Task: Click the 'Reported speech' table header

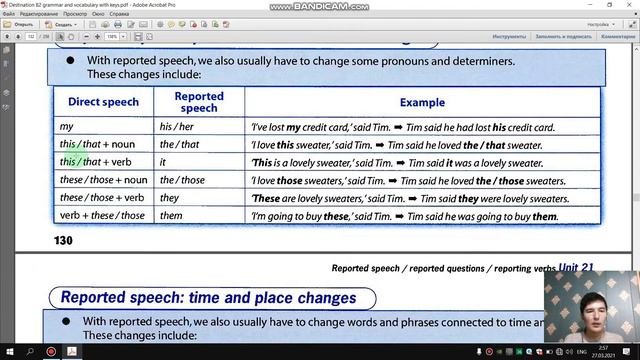Action: tap(199, 102)
